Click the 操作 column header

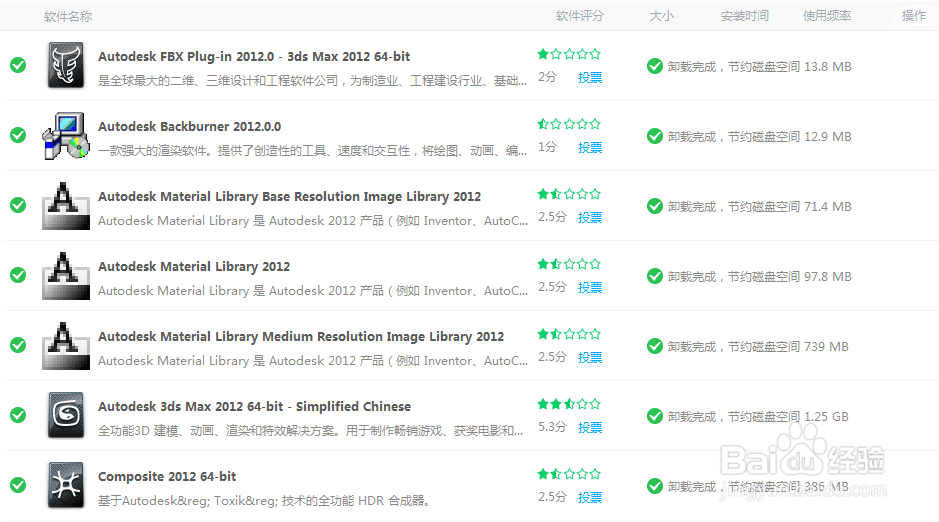(x=914, y=16)
